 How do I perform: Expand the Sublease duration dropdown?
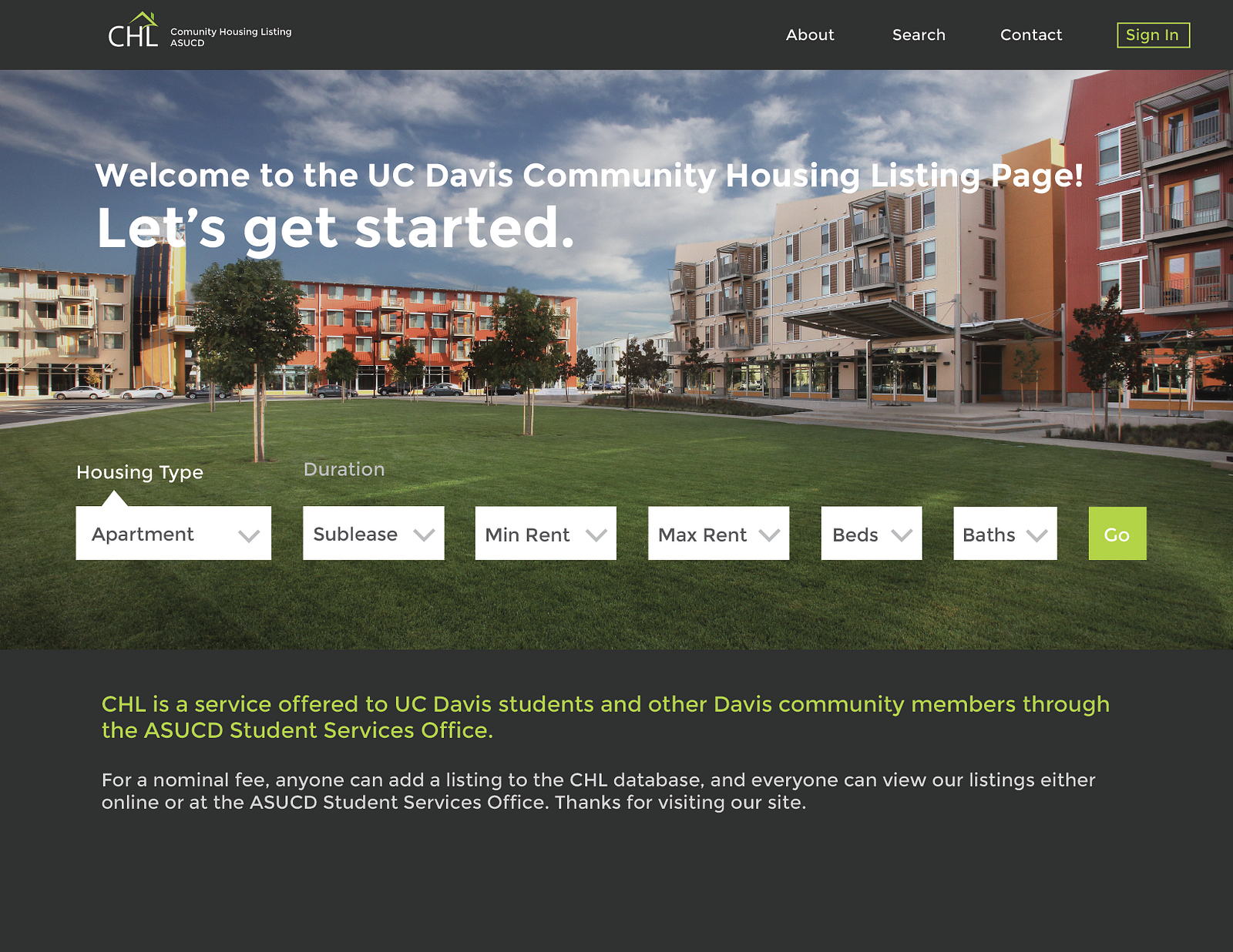374,533
